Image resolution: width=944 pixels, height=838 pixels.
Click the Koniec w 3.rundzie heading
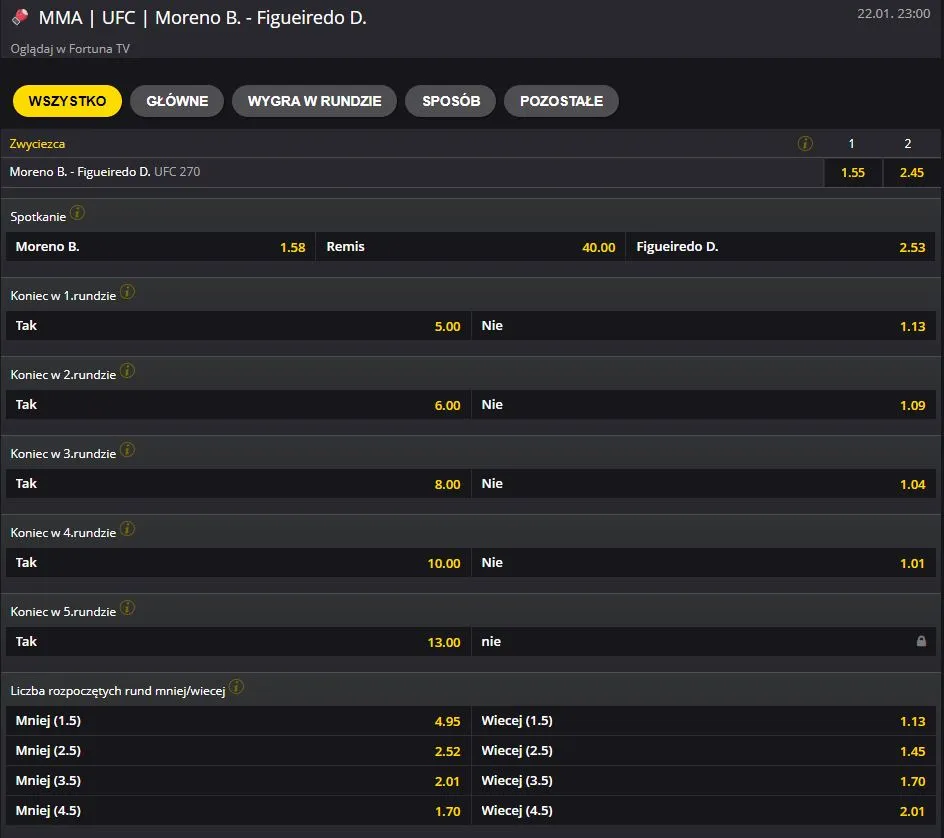(x=63, y=453)
